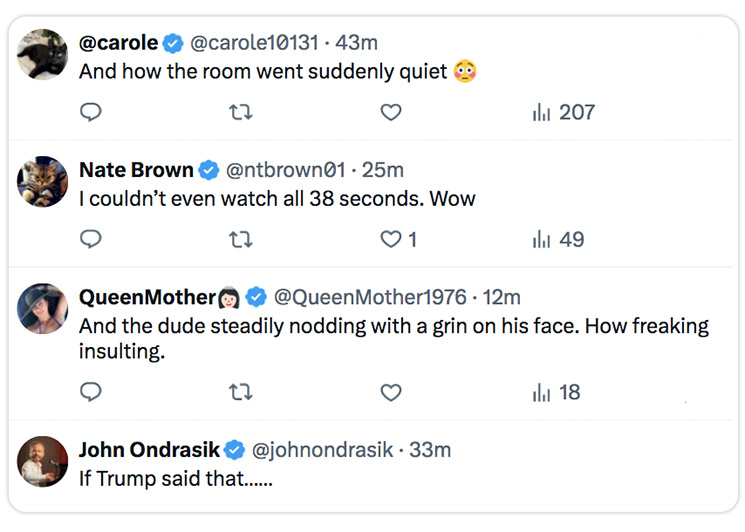Retweet QueenMother's tweet

pos(241,393)
